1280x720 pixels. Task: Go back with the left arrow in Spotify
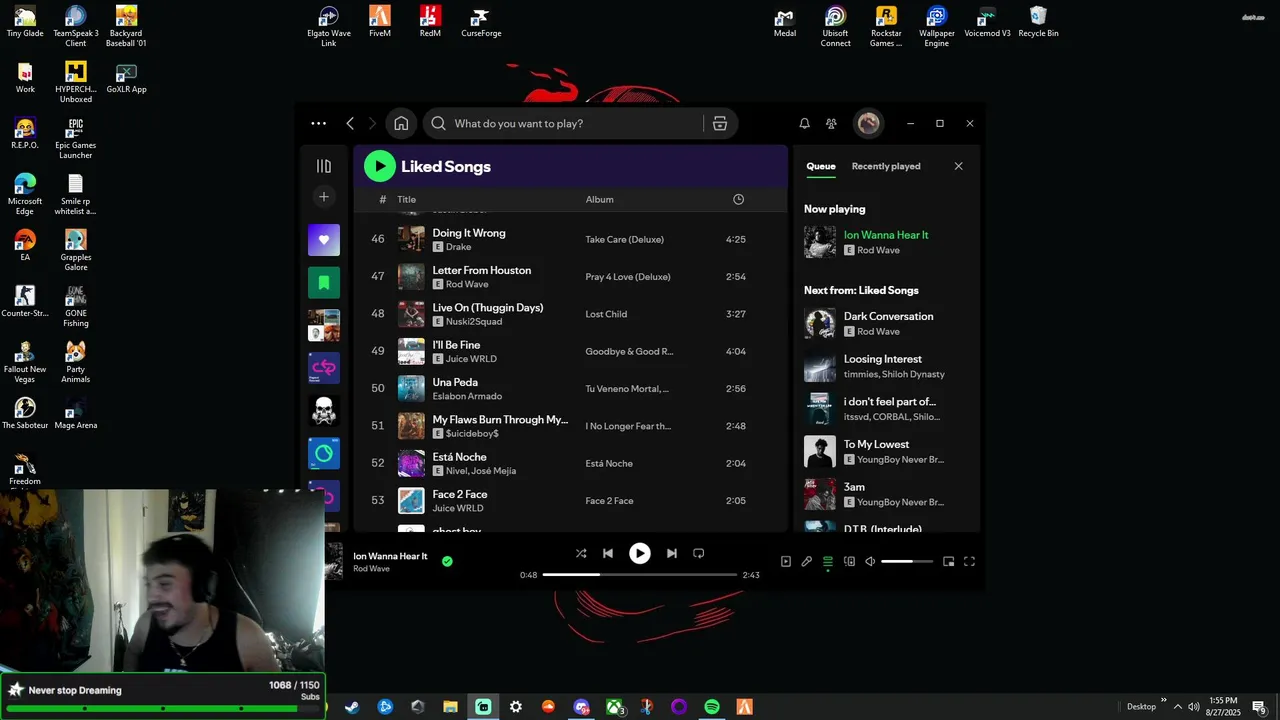click(350, 123)
